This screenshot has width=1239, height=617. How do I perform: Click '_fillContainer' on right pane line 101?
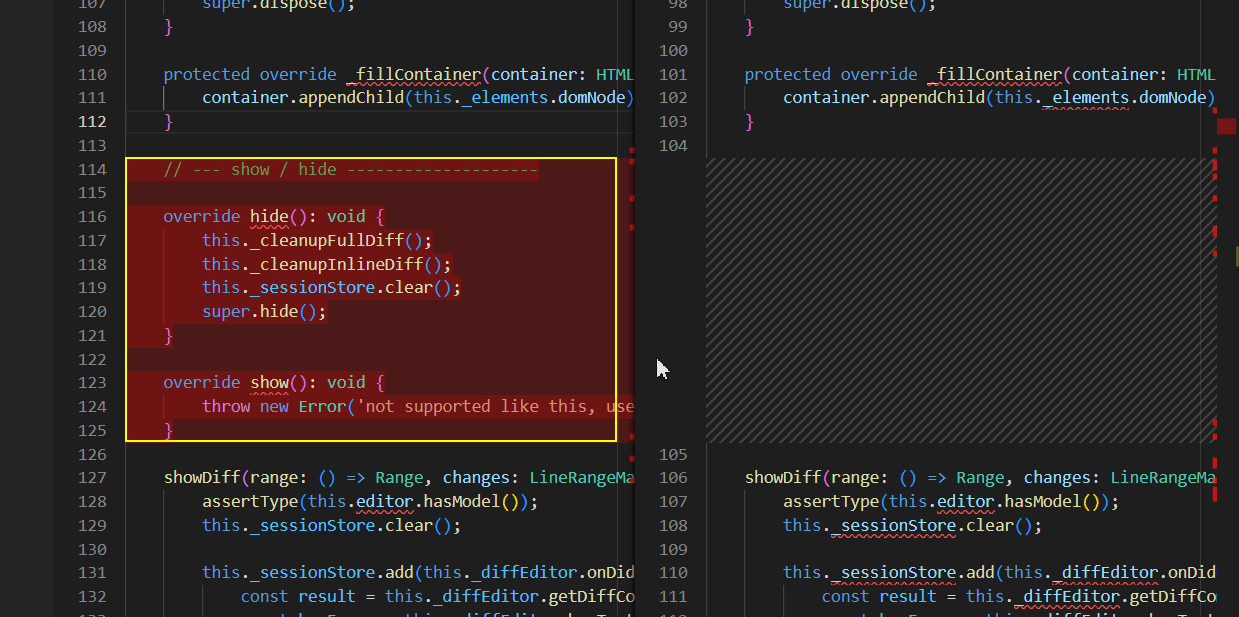(995, 74)
